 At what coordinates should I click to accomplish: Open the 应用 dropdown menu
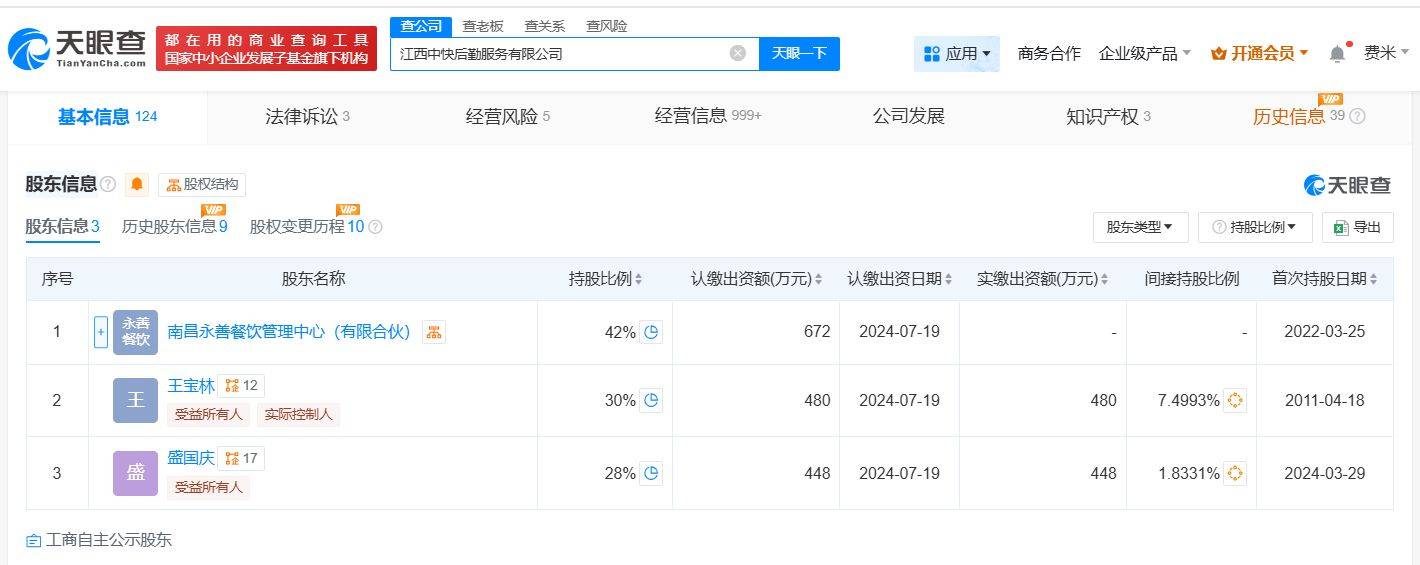[x=957, y=53]
